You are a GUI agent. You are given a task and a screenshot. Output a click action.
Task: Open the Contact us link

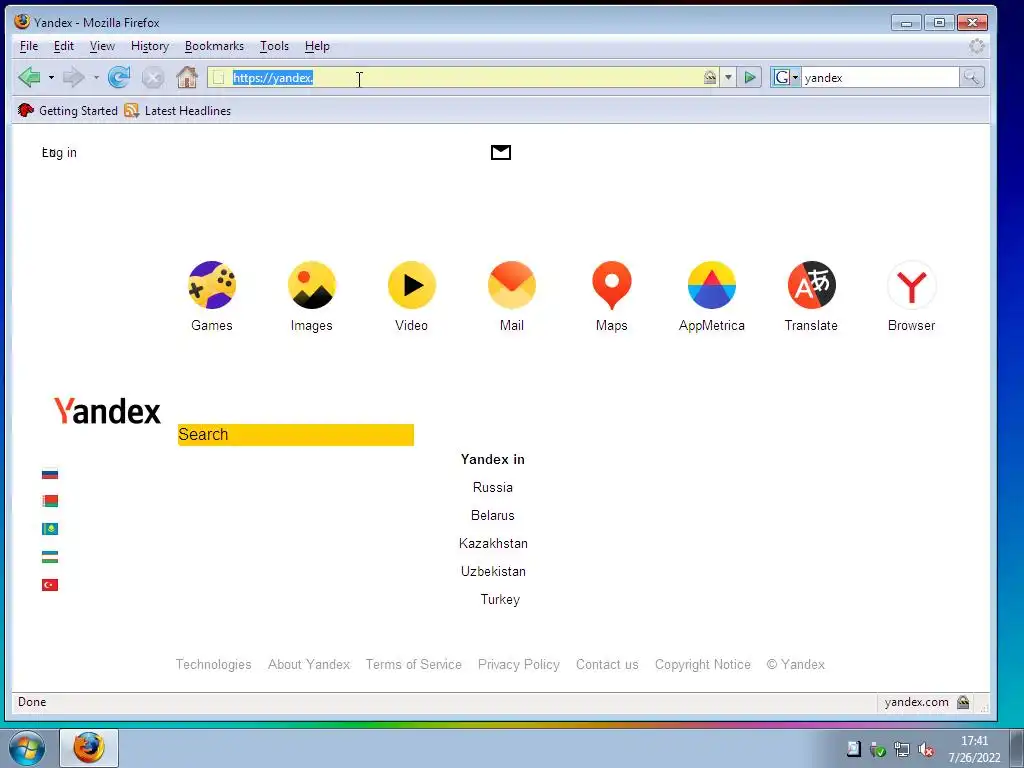click(607, 664)
